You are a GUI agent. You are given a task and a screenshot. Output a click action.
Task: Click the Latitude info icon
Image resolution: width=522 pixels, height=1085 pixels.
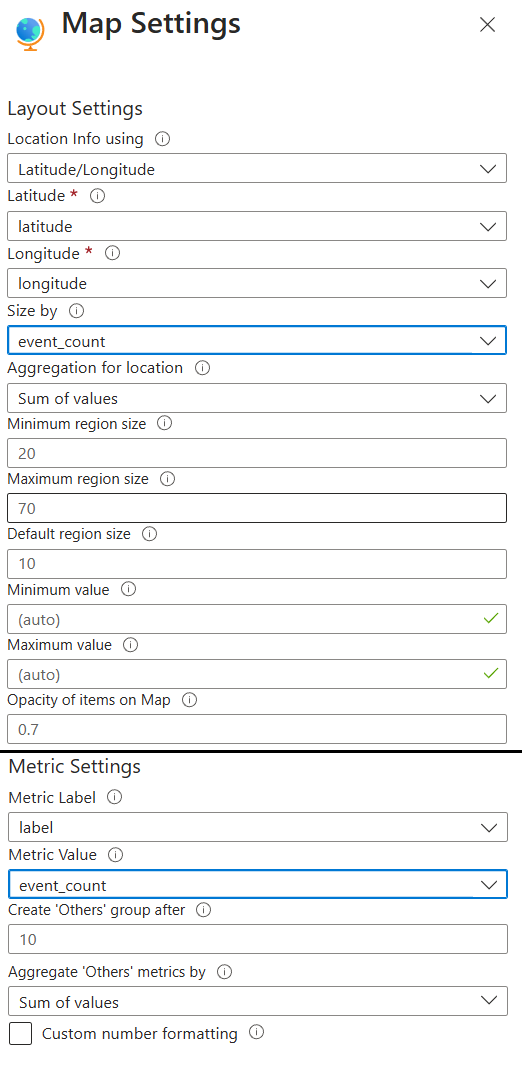(x=98, y=196)
